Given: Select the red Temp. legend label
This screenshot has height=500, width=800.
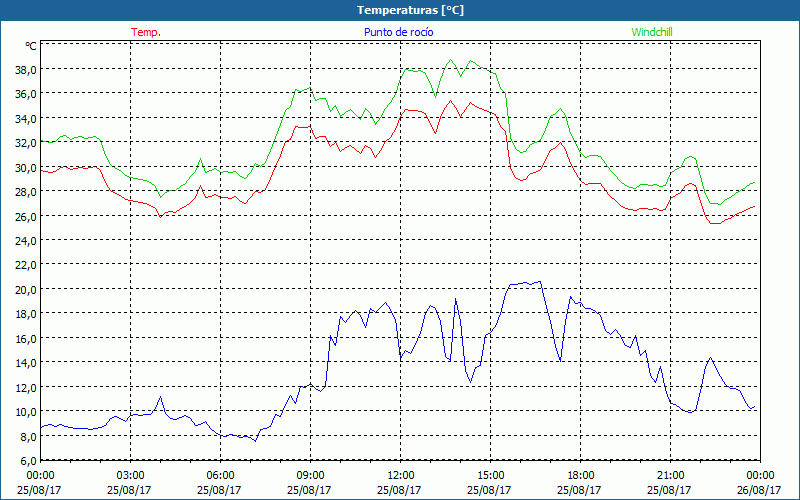Looking at the screenshot, I should pos(146,32).
